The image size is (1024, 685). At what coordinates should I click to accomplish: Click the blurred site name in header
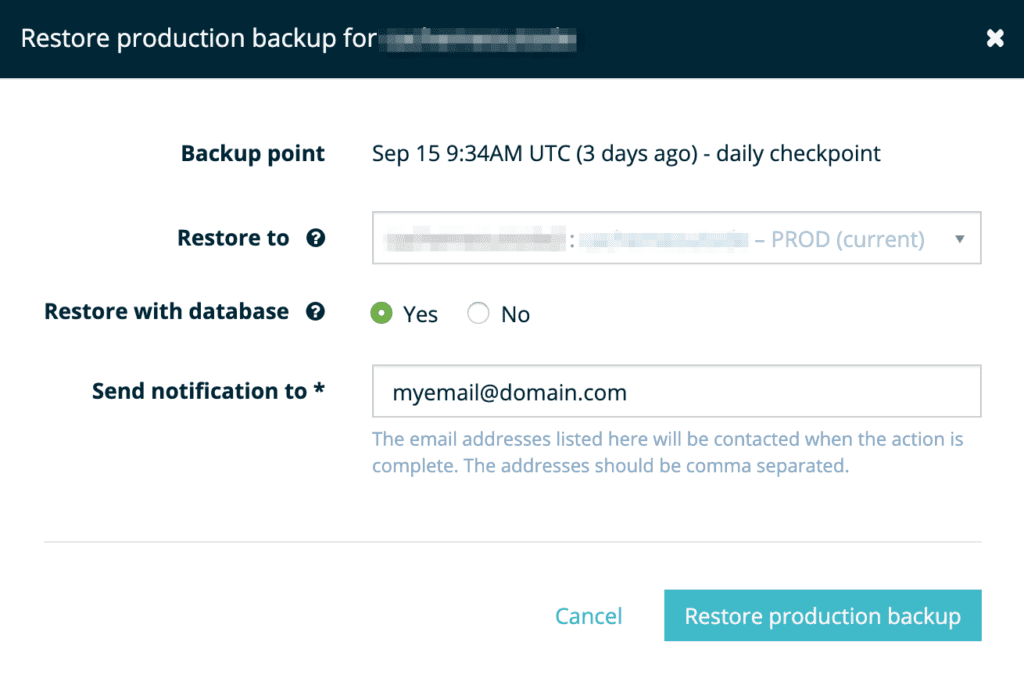(480, 39)
